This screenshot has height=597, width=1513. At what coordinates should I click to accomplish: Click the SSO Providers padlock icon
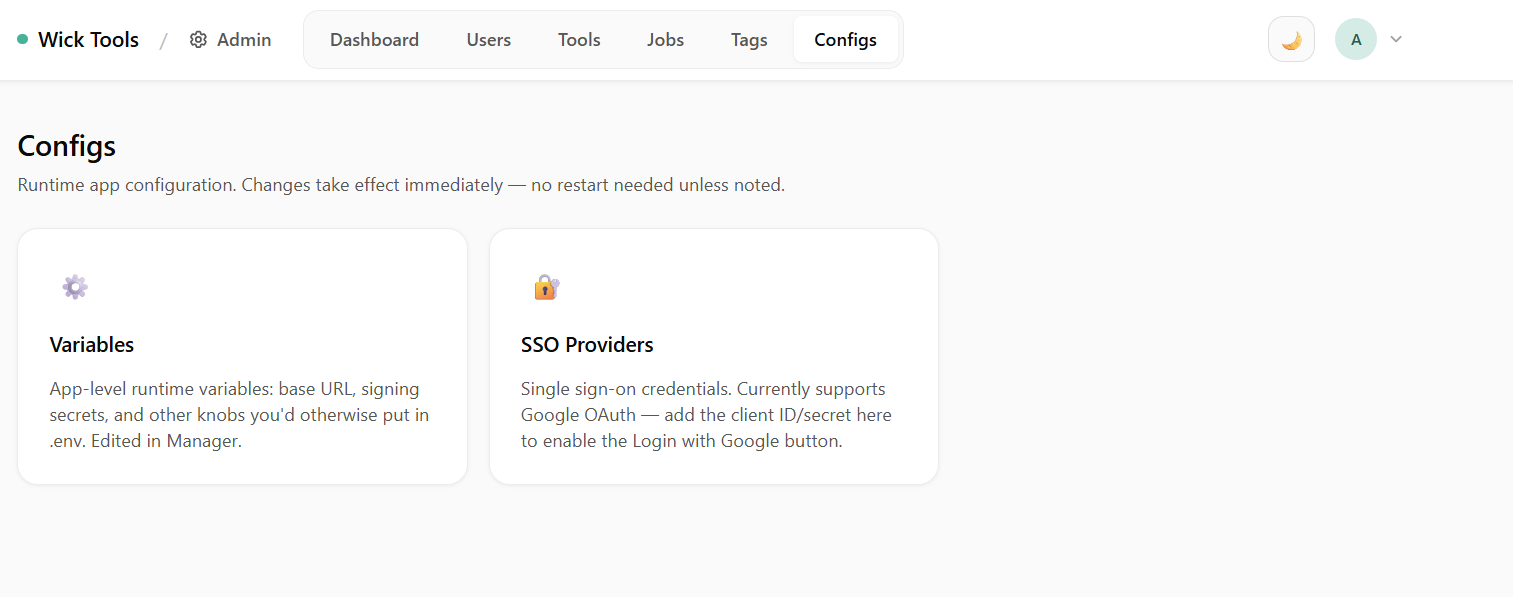546,287
